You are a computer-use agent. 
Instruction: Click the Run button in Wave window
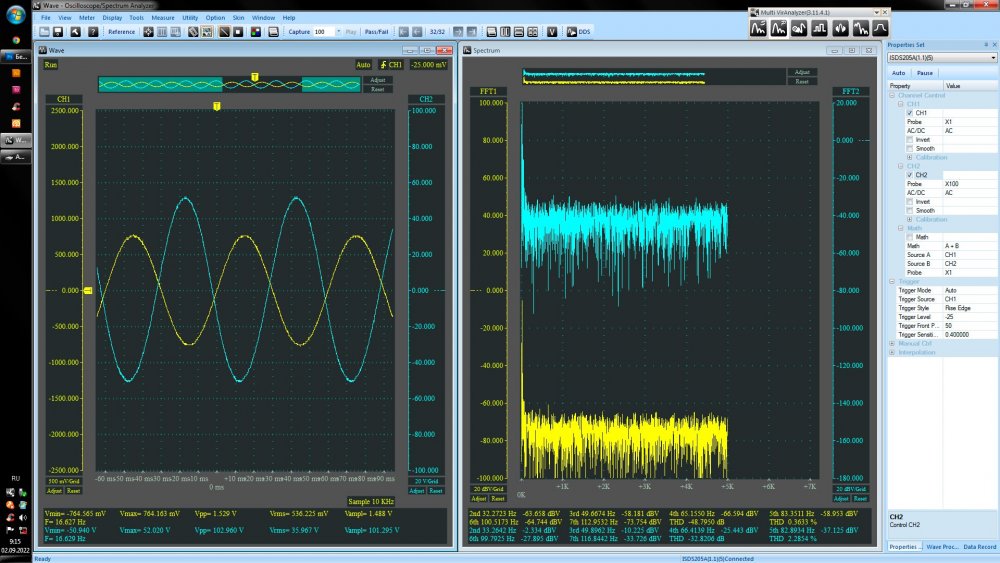point(51,65)
